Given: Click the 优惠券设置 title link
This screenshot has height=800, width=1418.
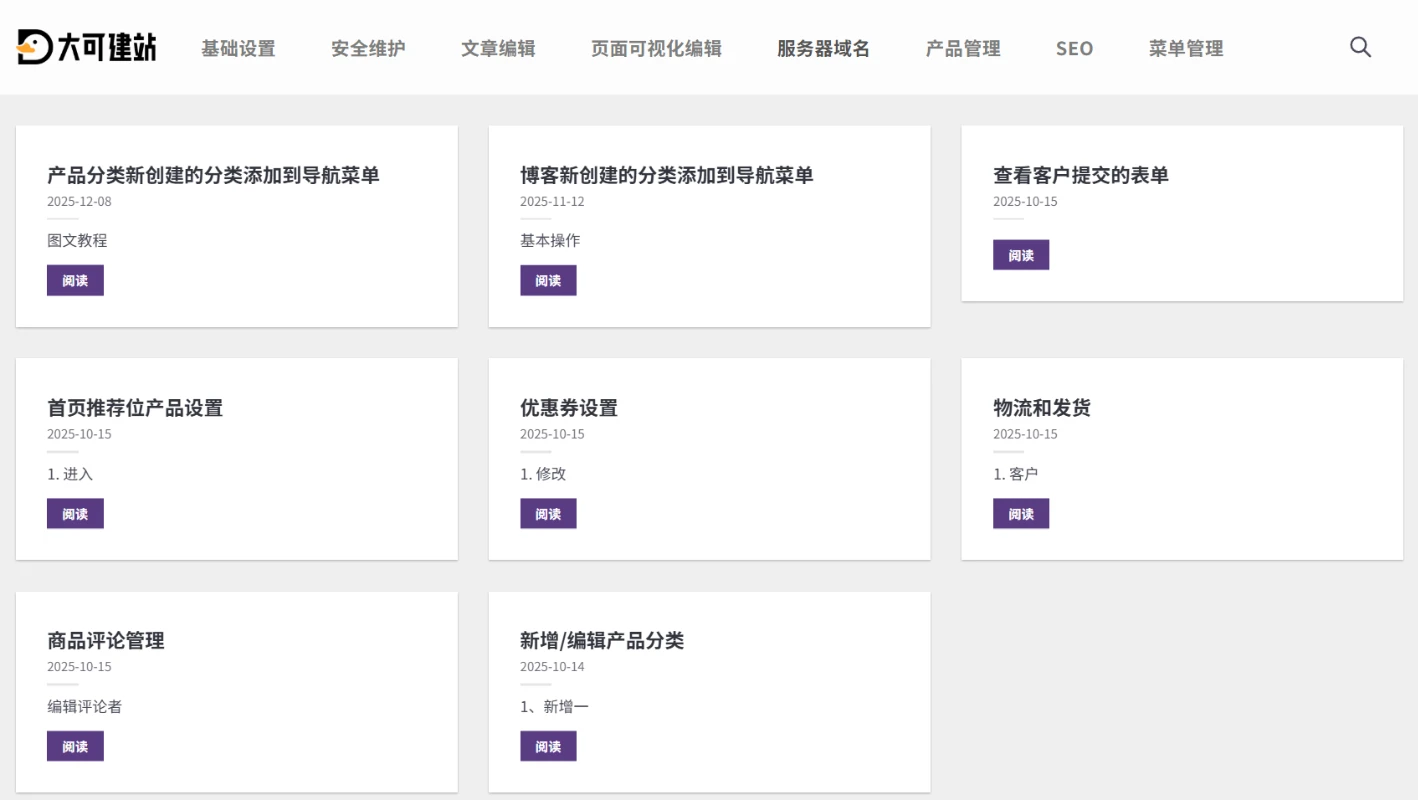Looking at the screenshot, I should click(569, 408).
